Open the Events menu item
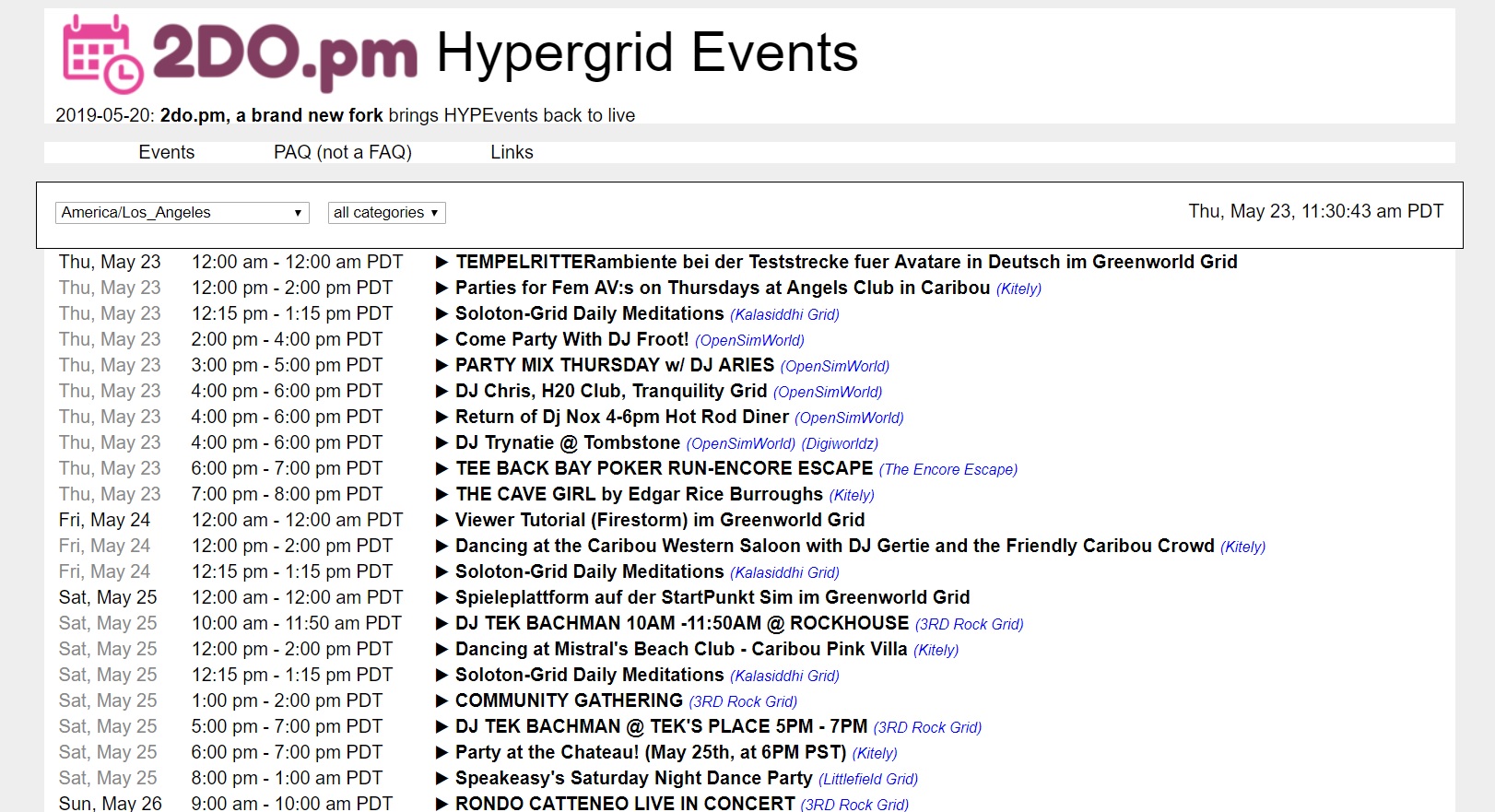Viewport: 1495px width, 812px height. (x=167, y=152)
